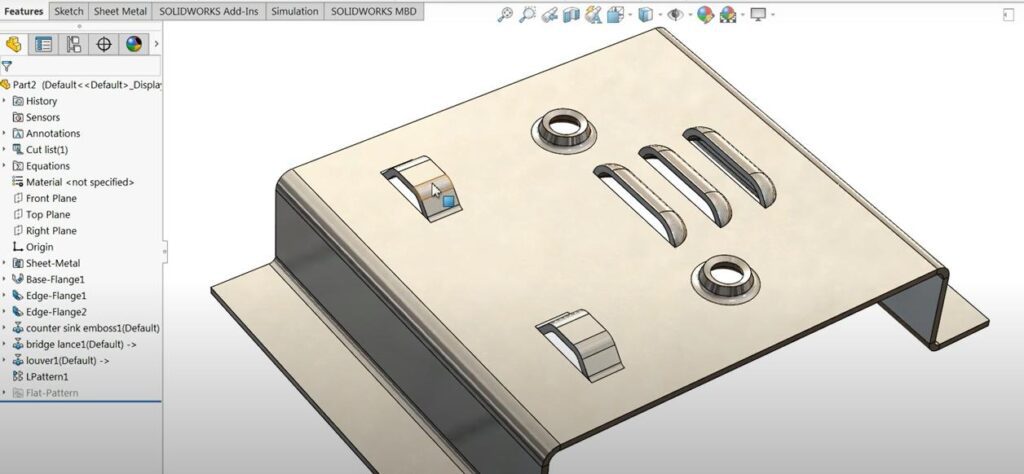Select the LPattern1 feature
Screen dimensions: 1024x474
tap(40, 377)
